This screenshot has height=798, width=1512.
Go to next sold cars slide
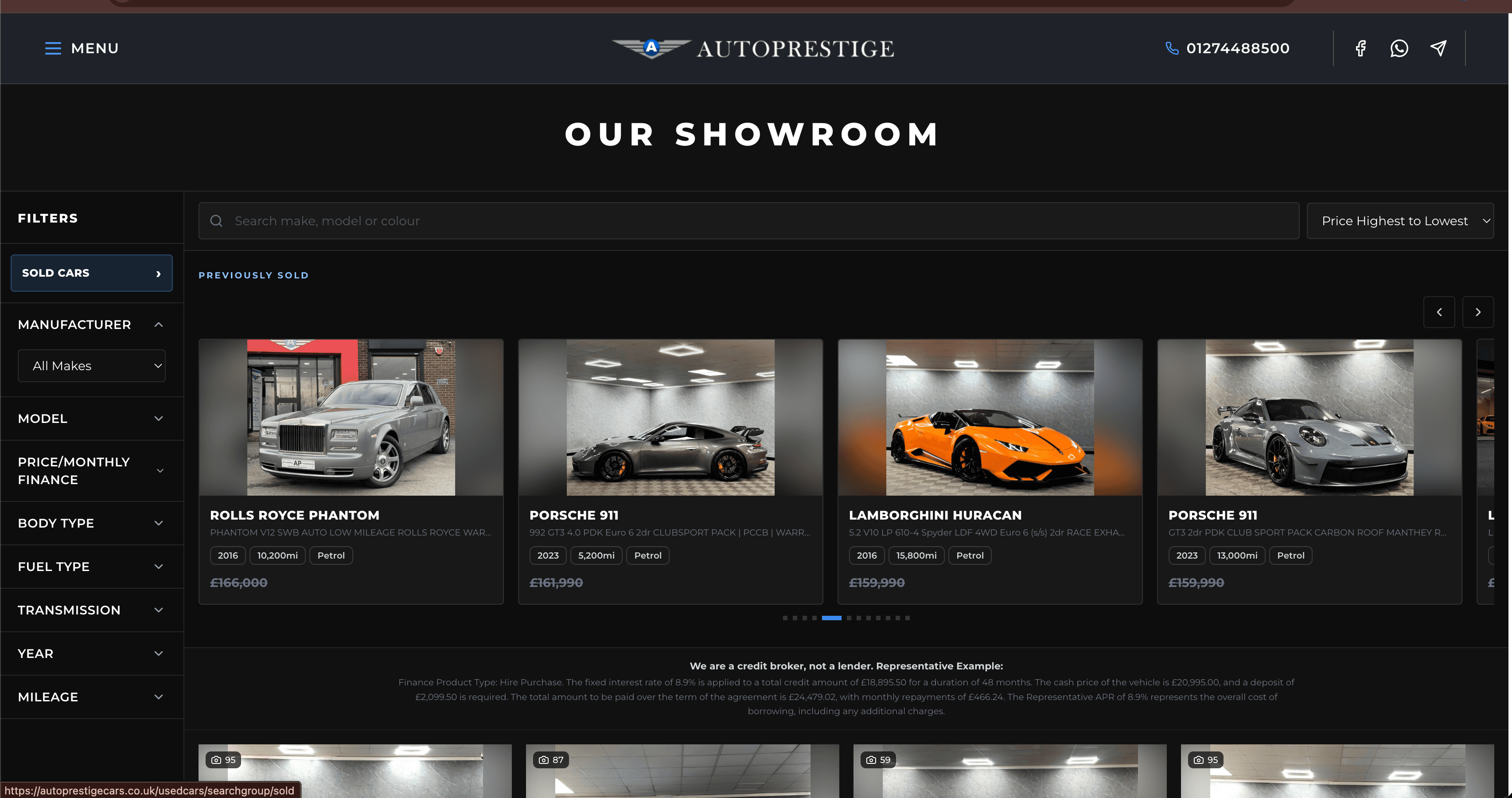tap(1478, 313)
